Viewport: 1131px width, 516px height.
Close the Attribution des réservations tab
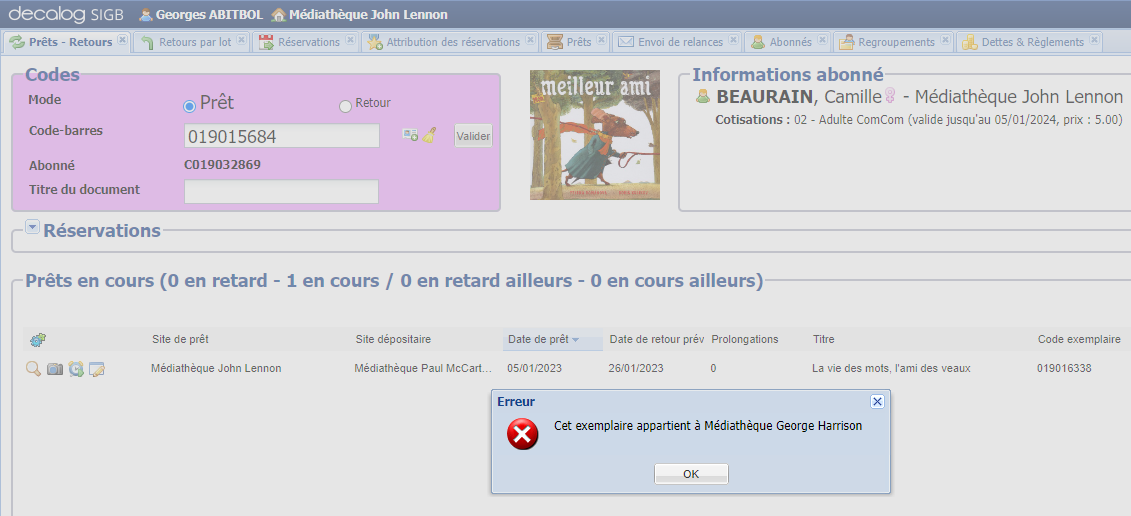tap(530, 40)
